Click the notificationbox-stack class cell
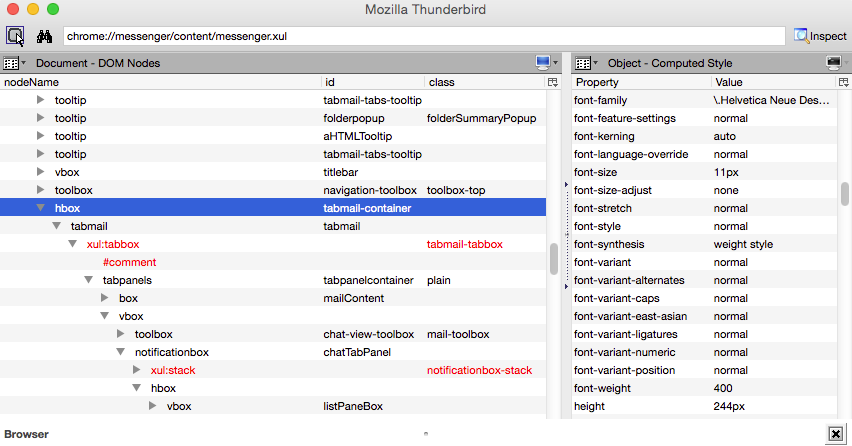852x446 pixels. [479, 370]
